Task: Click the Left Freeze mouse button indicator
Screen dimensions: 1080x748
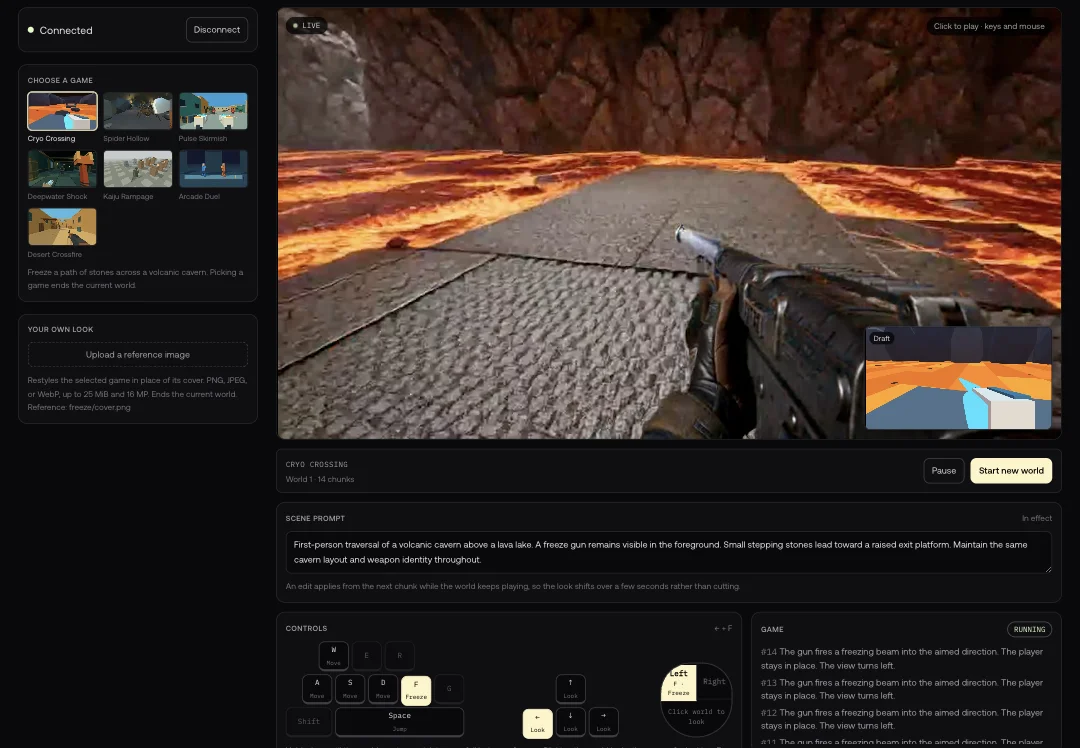Action: 678,683
